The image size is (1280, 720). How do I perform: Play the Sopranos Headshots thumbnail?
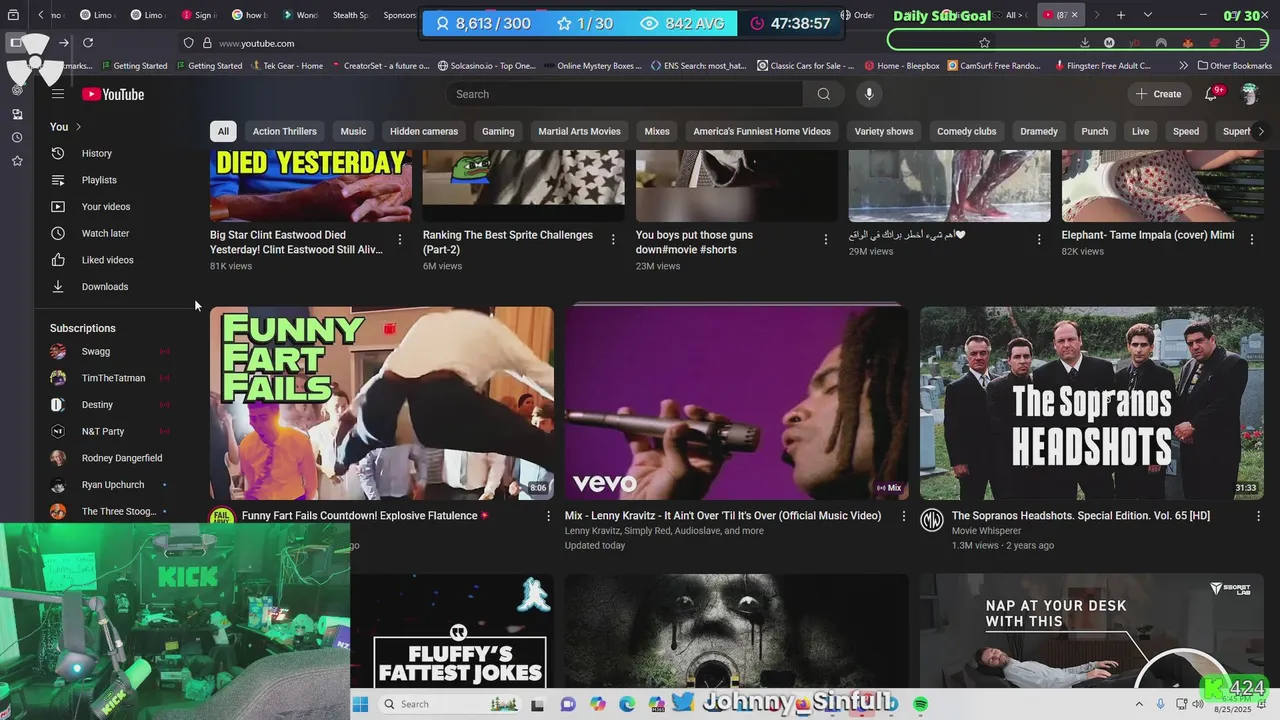coord(1092,403)
